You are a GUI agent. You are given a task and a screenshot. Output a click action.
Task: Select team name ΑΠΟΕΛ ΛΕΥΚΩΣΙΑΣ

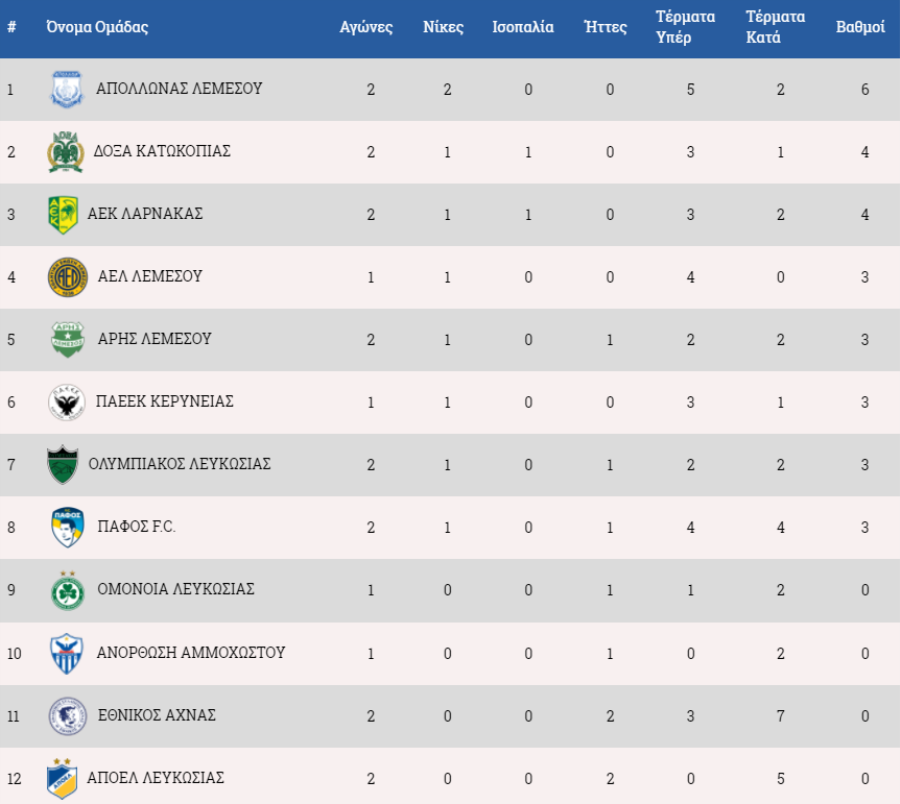tap(156, 778)
